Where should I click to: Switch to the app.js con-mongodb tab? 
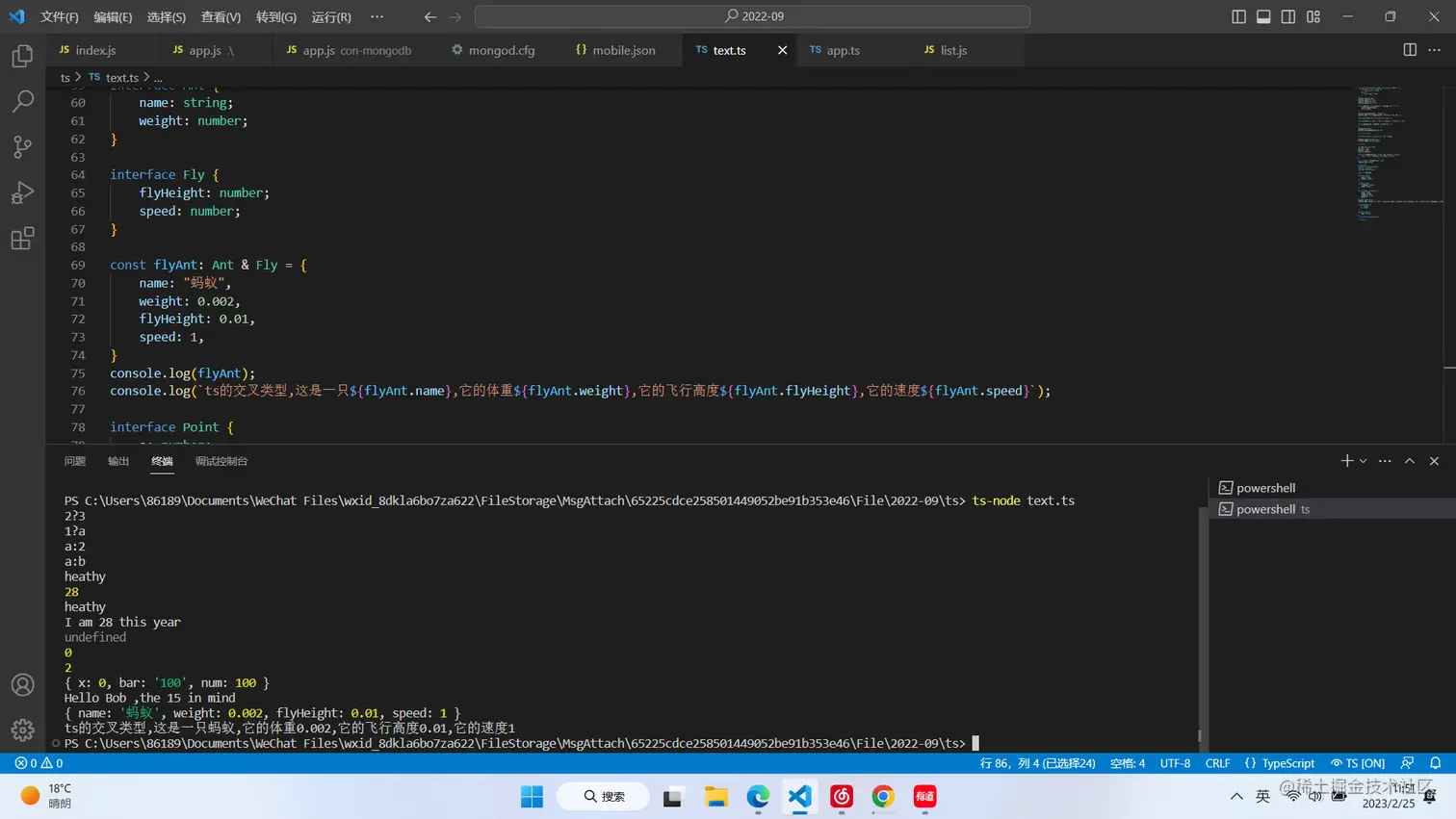356,50
